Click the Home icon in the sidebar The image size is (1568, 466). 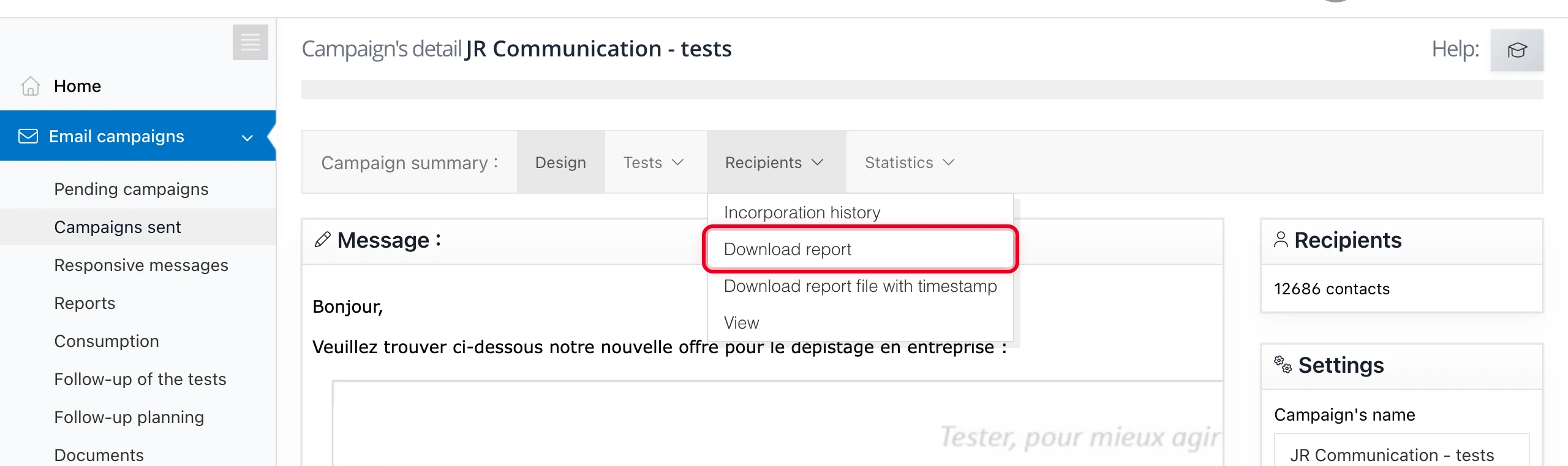coord(29,86)
